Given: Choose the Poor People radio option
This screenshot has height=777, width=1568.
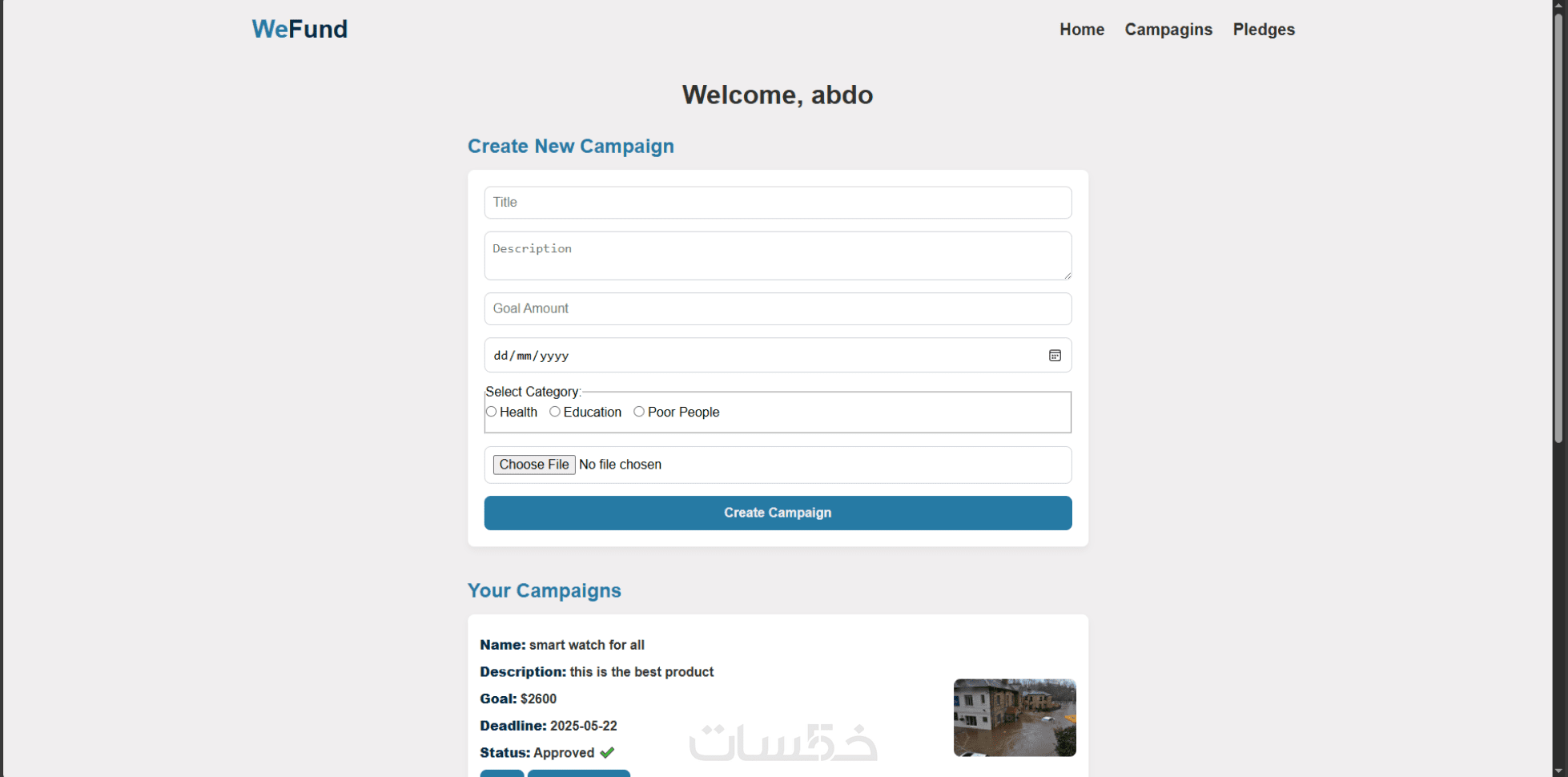Looking at the screenshot, I should point(639,412).
